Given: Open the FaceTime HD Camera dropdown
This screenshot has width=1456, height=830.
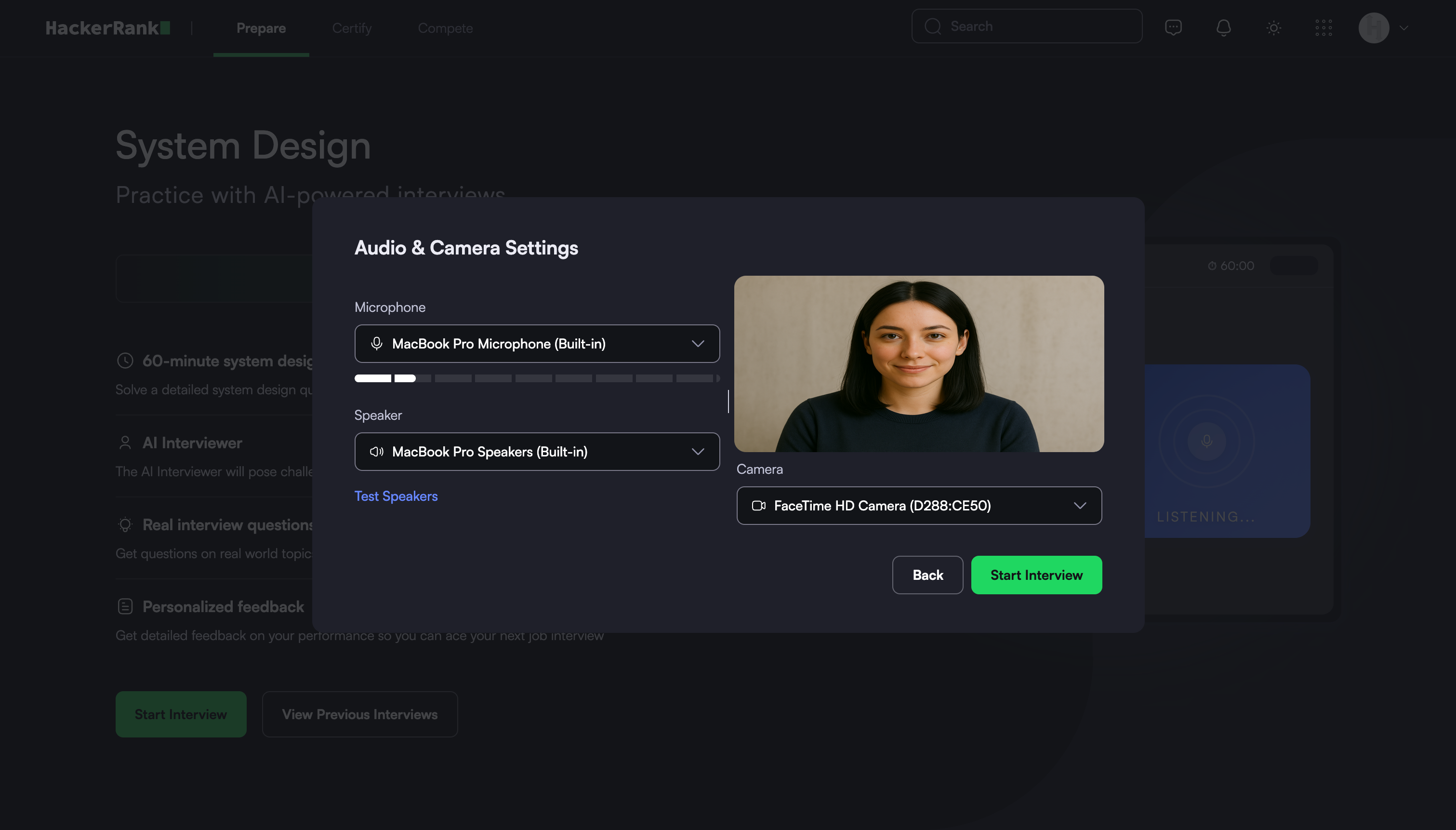Looking at the screenshot, I should click(918, 506).
